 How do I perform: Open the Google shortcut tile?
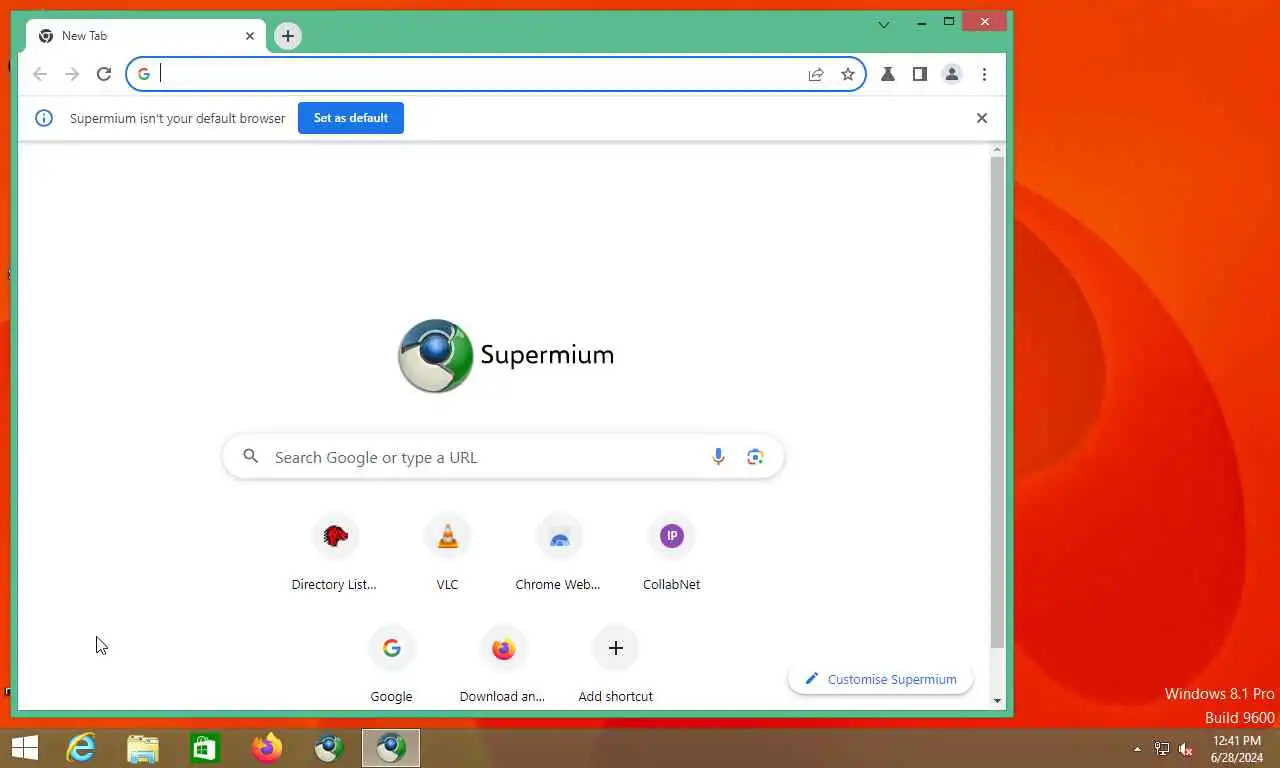(x=391, y=666)
